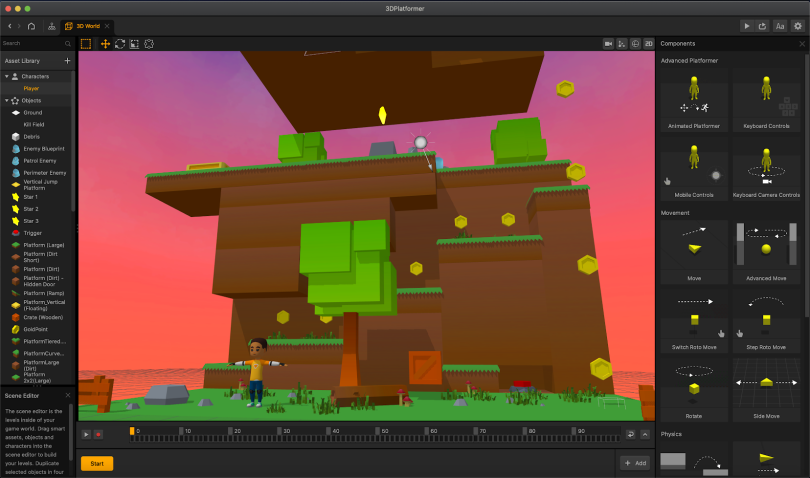Click the orange Start button
The width and height of the screenshot is (810, 478).
[97, 463]
